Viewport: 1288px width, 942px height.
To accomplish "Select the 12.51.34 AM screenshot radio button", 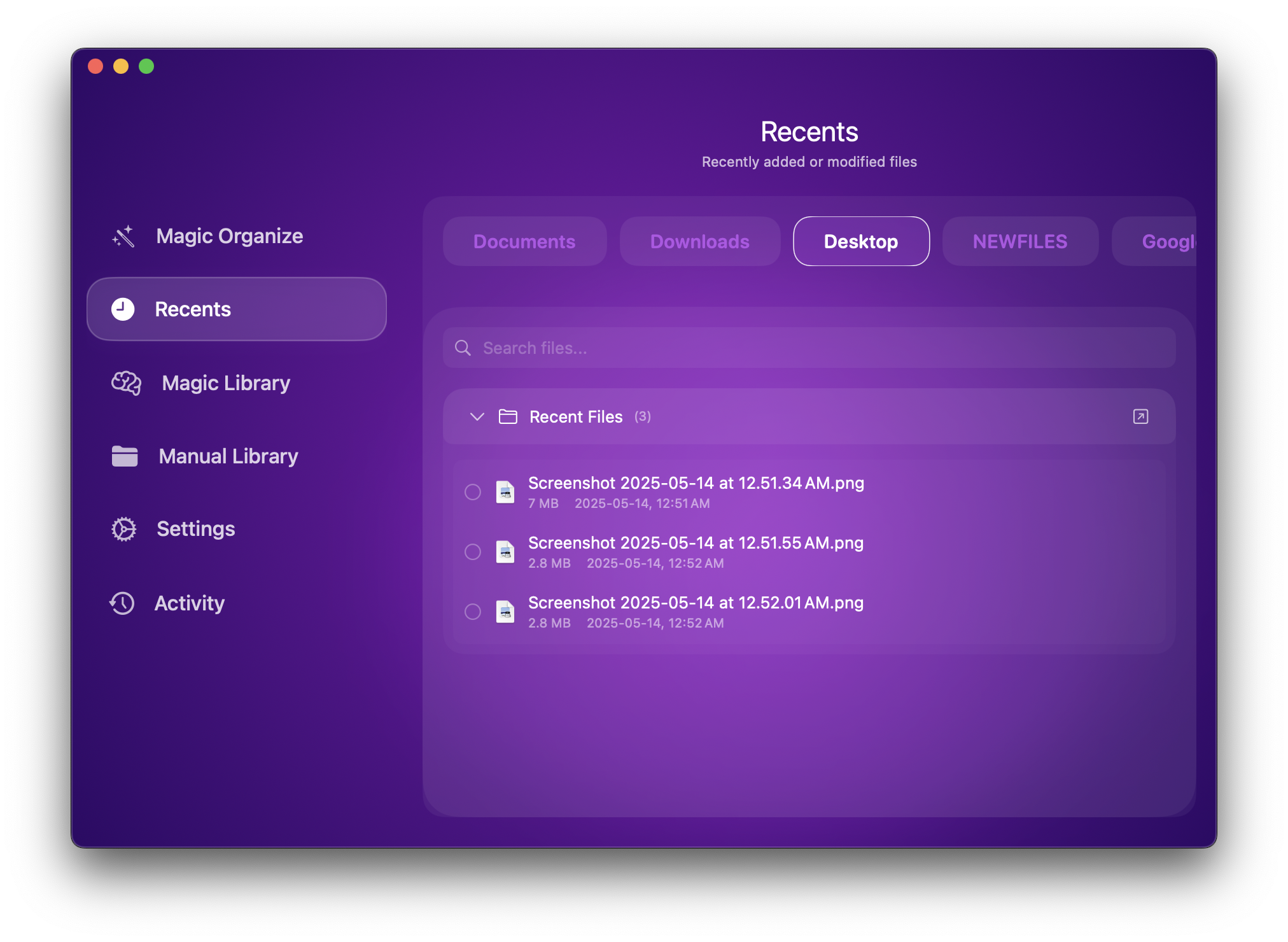I will click(x=473, y=492).
